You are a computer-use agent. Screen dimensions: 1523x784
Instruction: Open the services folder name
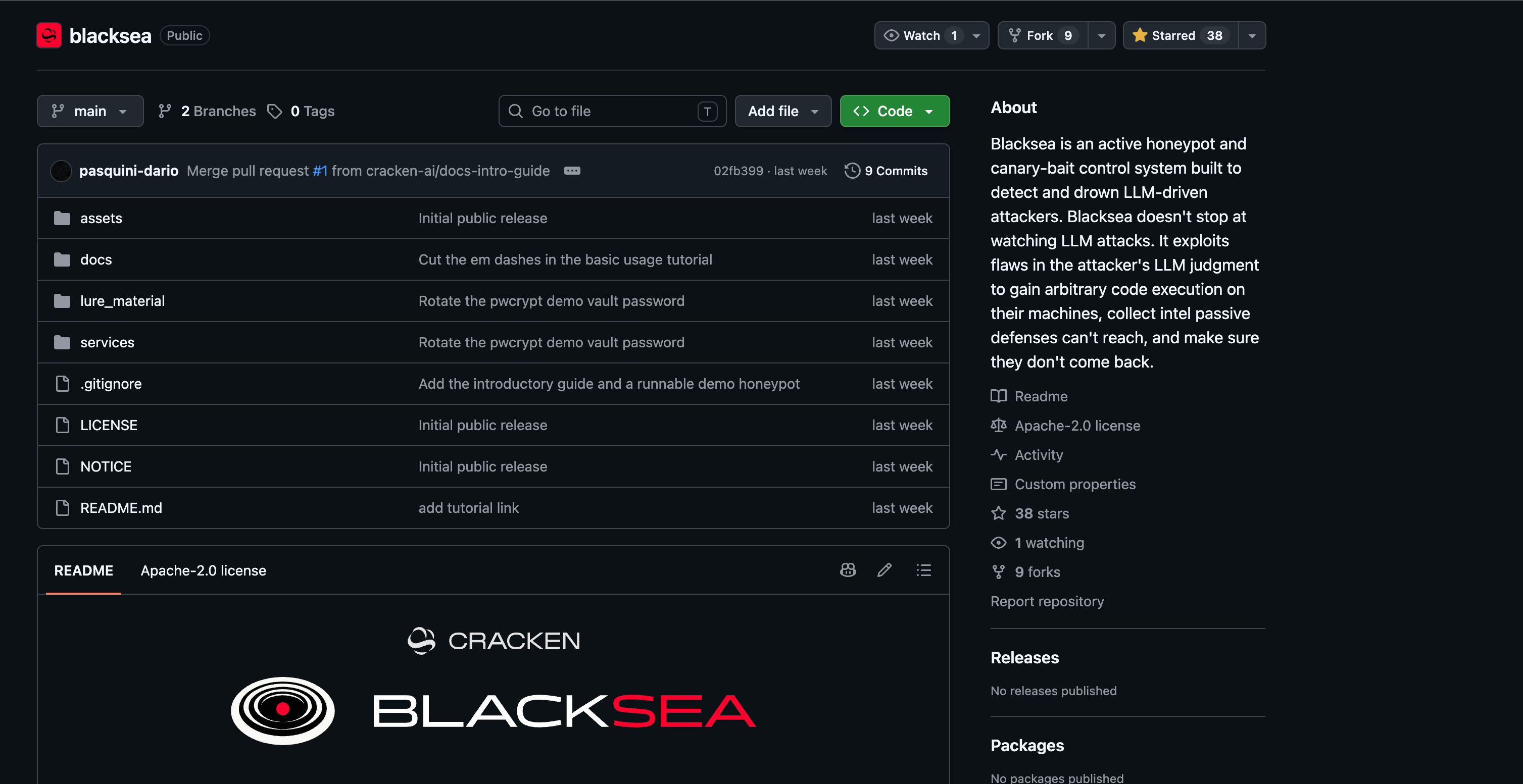point(107,342)
